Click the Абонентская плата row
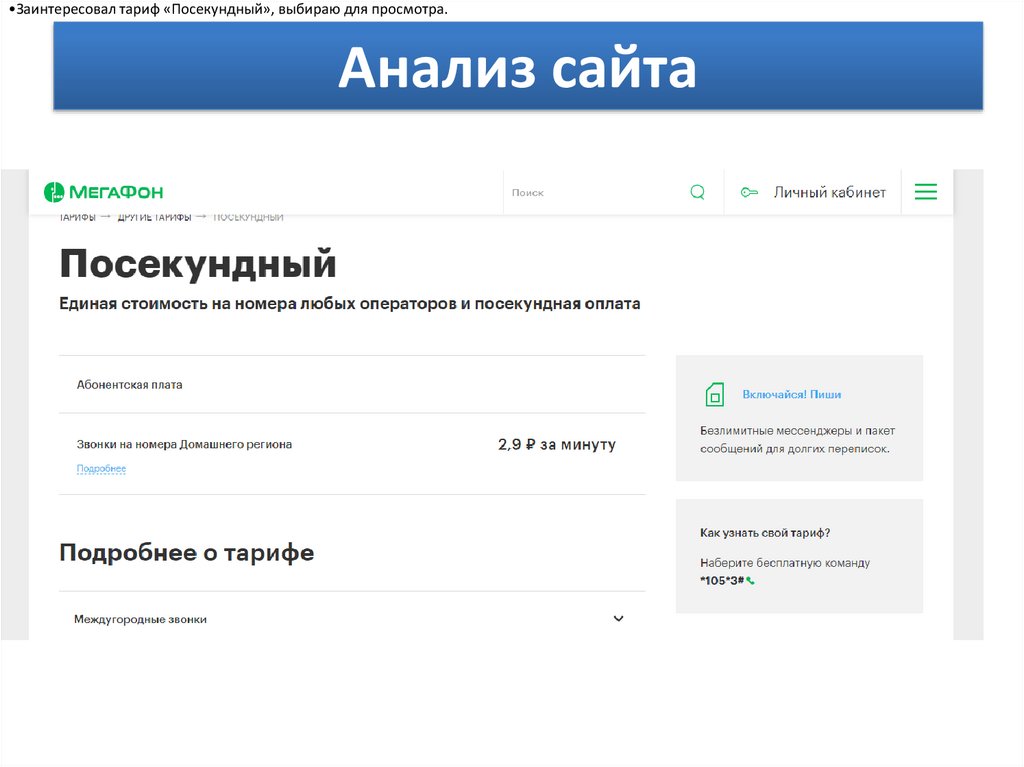 click(x=130, y=385)
